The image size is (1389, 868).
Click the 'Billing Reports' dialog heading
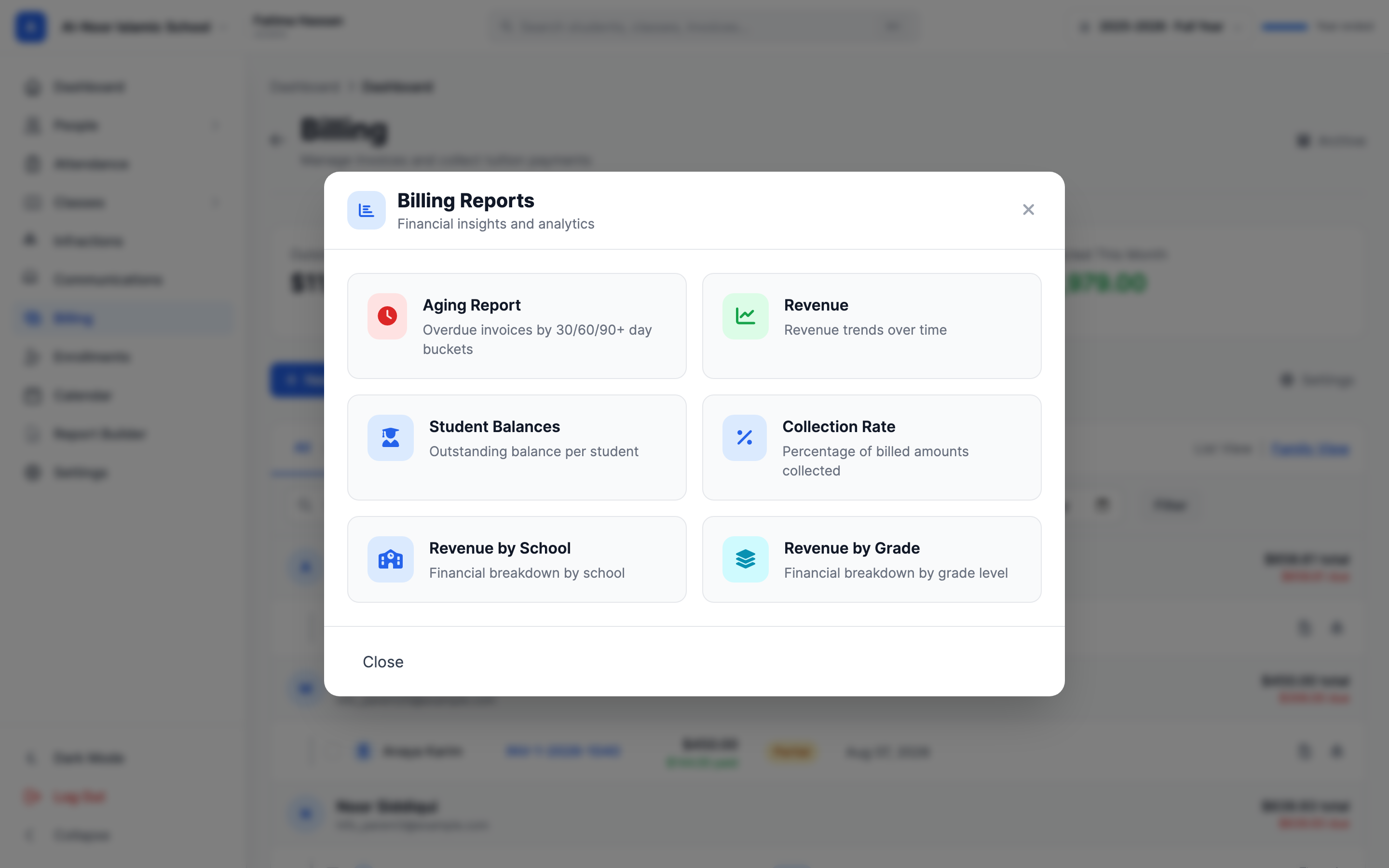[465, 200]
